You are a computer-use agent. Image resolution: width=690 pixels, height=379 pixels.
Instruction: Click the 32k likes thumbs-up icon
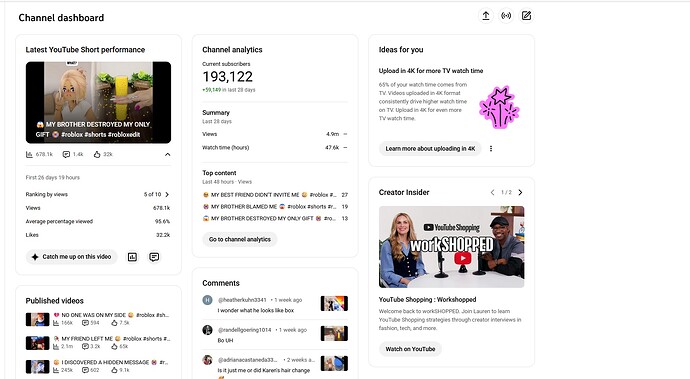97,155
